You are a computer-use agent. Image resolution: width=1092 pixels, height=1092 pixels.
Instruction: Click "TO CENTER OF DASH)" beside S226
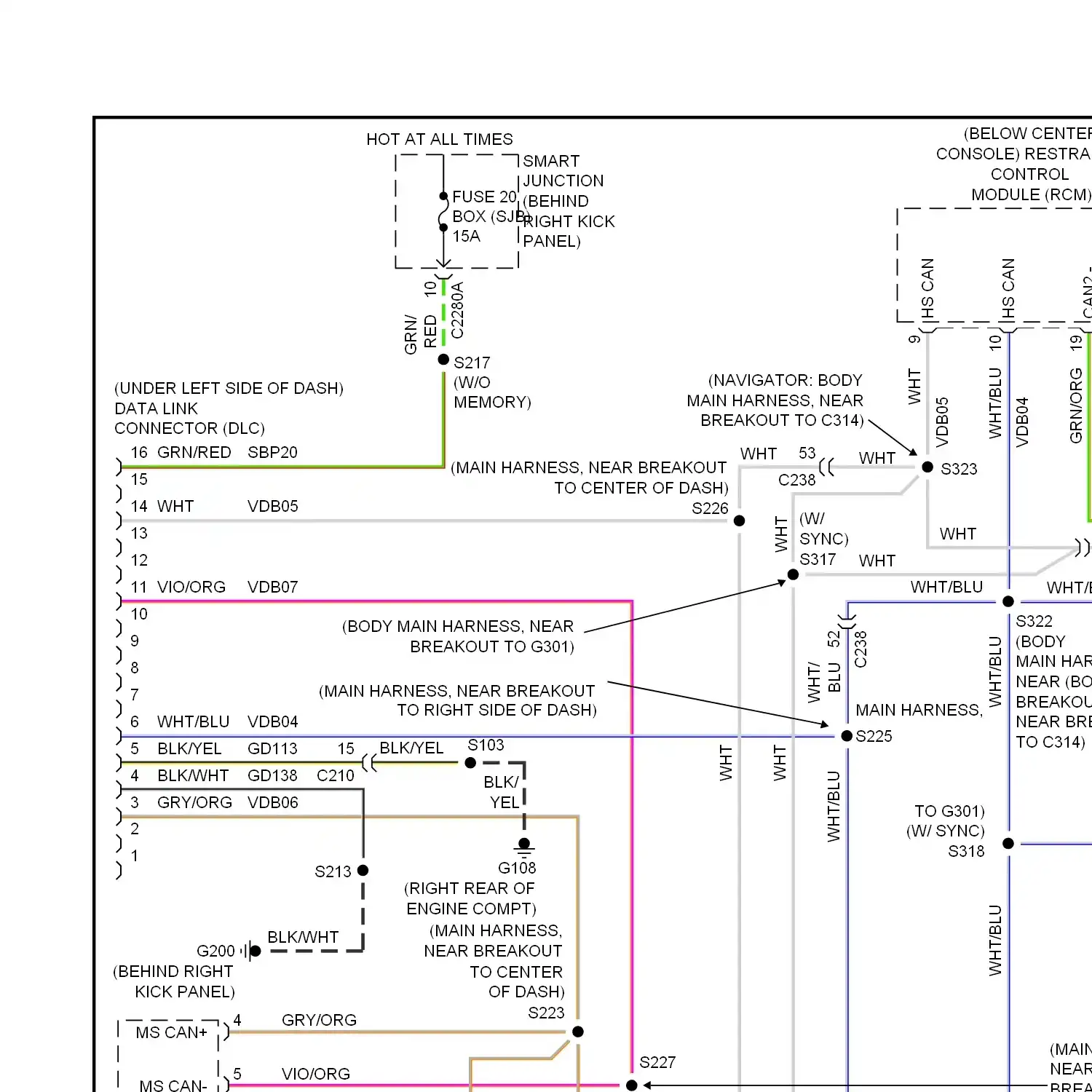pos(641,488)
